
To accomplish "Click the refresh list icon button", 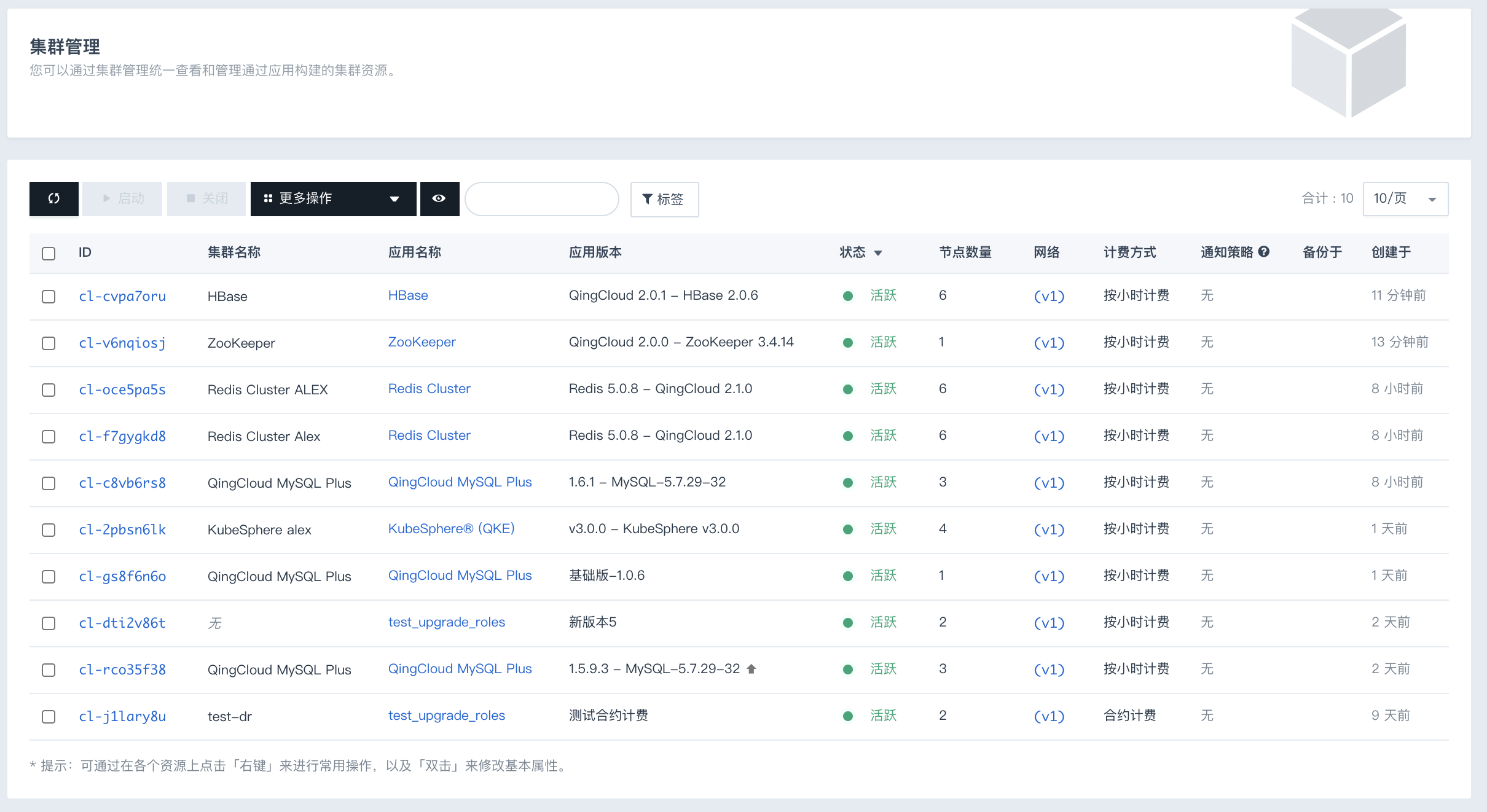I will click(54, 198).
